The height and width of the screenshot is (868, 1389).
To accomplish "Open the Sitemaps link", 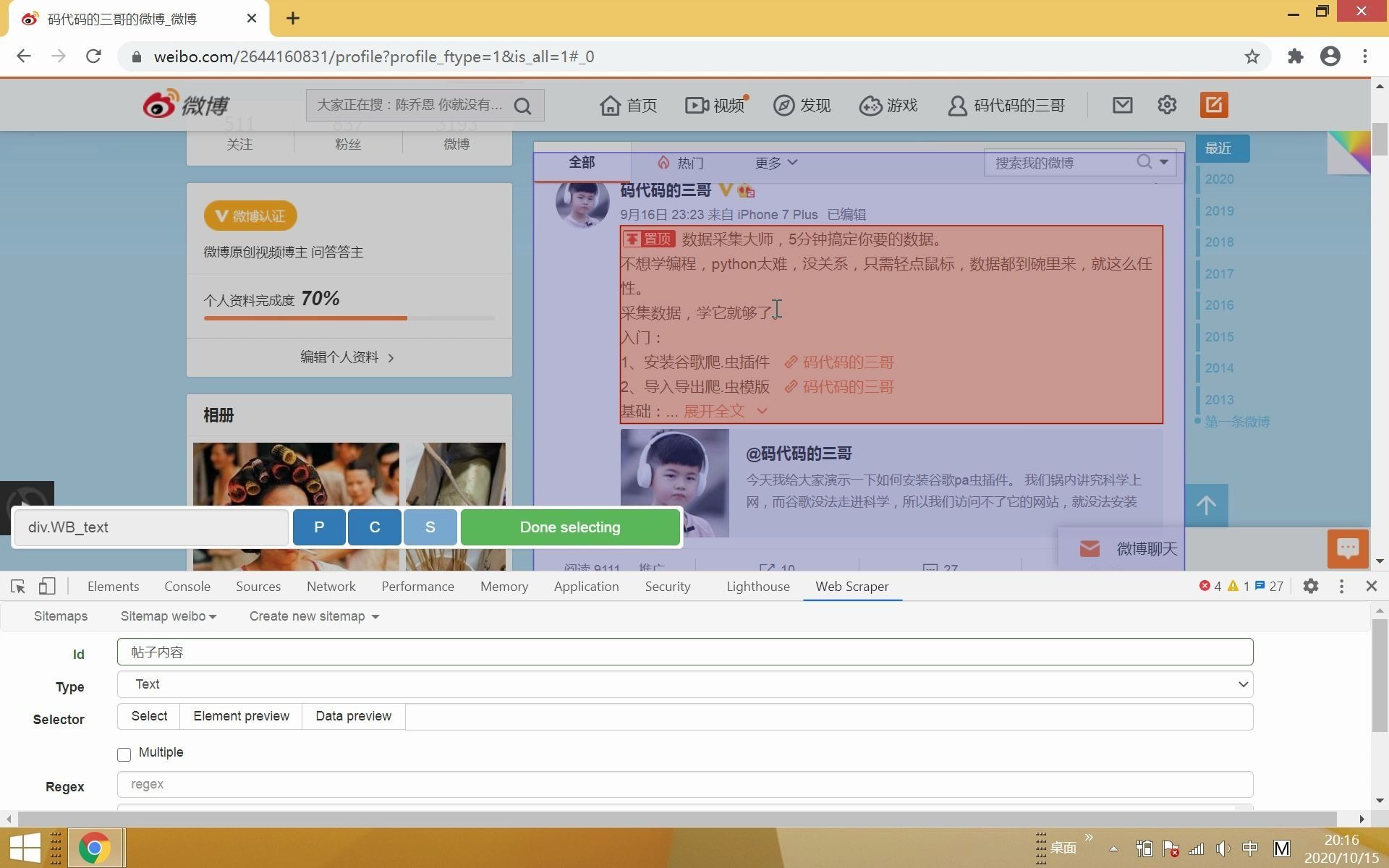I will [x=61, y=616].
